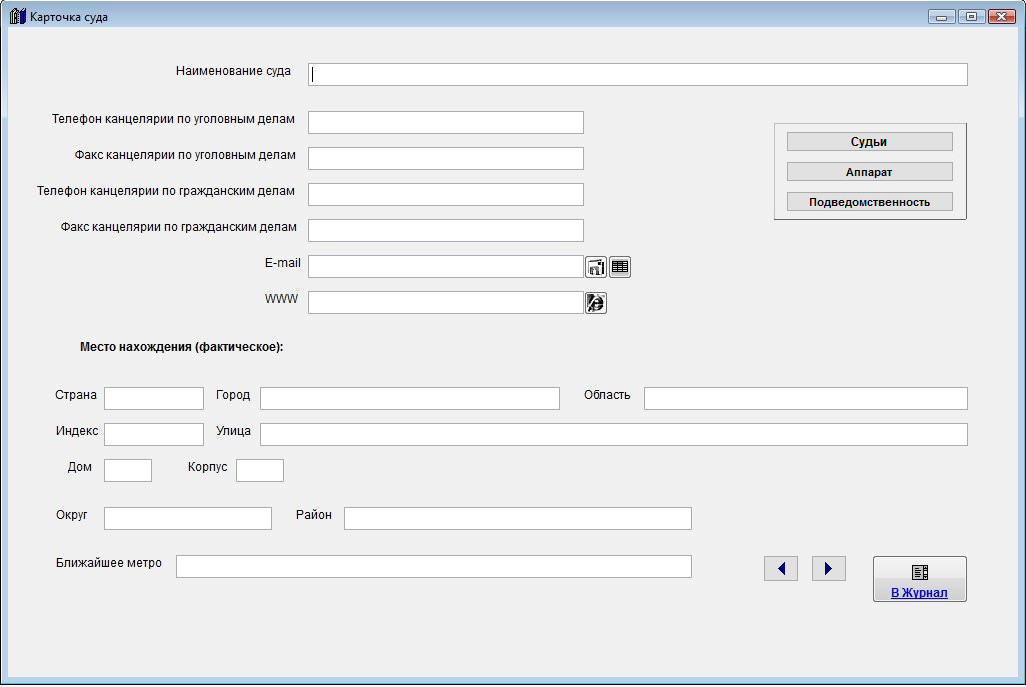
Task: Go to the next record with the right arrow
Action: point(828,569)
